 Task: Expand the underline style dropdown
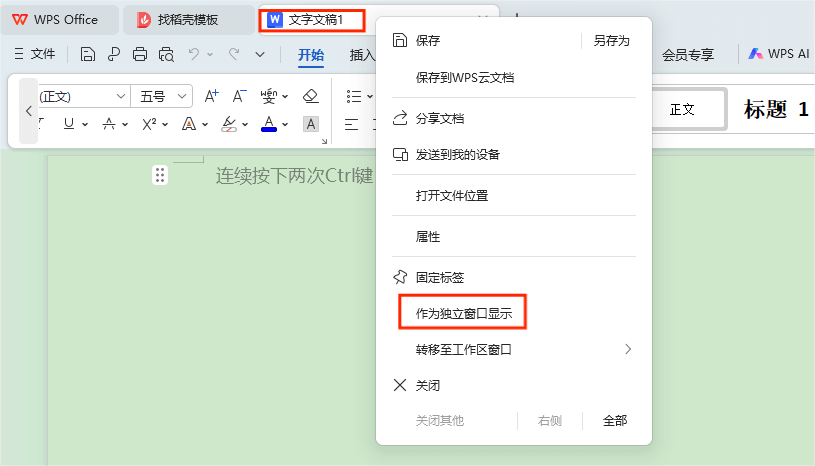click(85, 125)
